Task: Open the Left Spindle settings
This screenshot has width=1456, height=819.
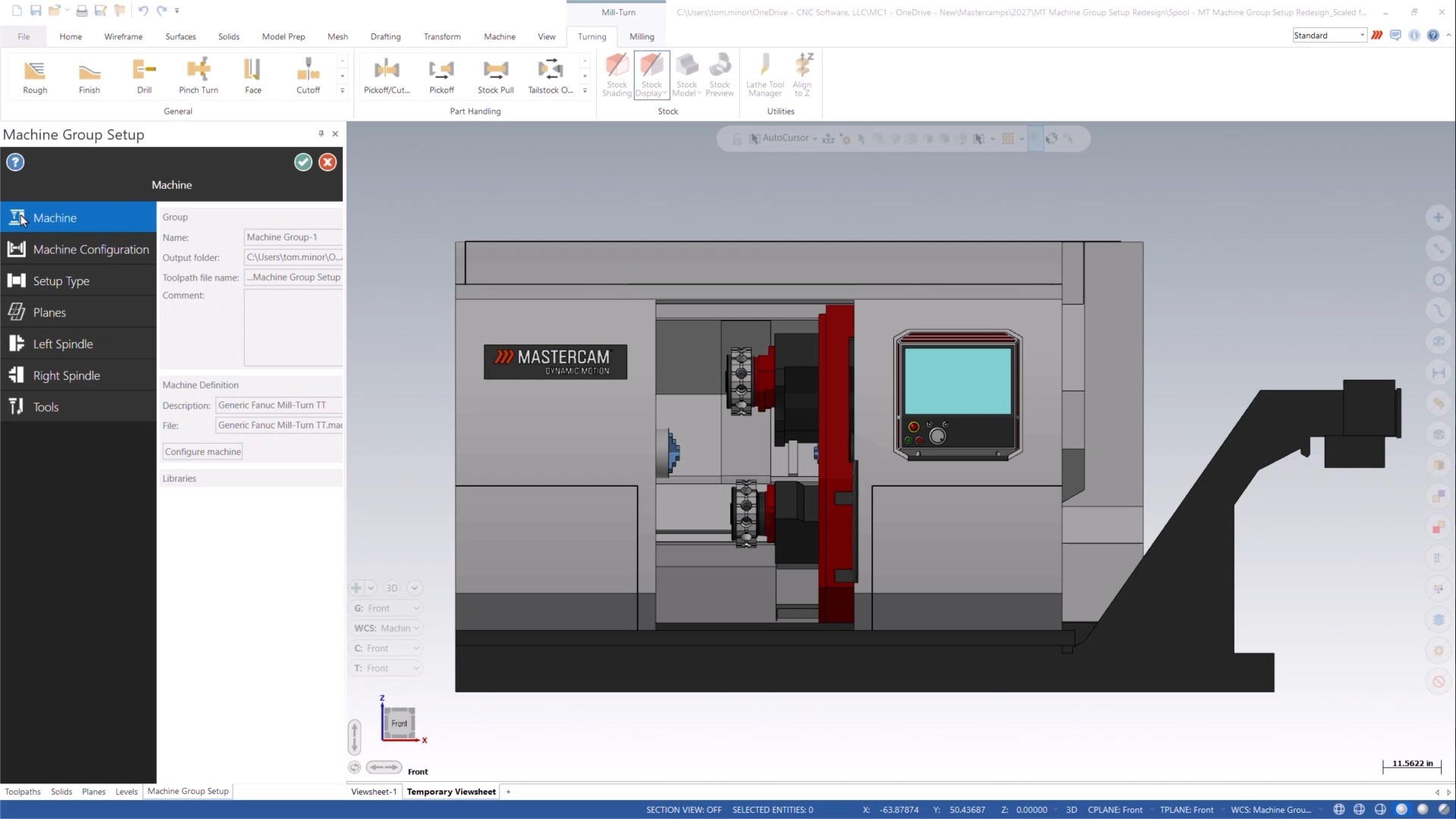Action: coord(79,344)
